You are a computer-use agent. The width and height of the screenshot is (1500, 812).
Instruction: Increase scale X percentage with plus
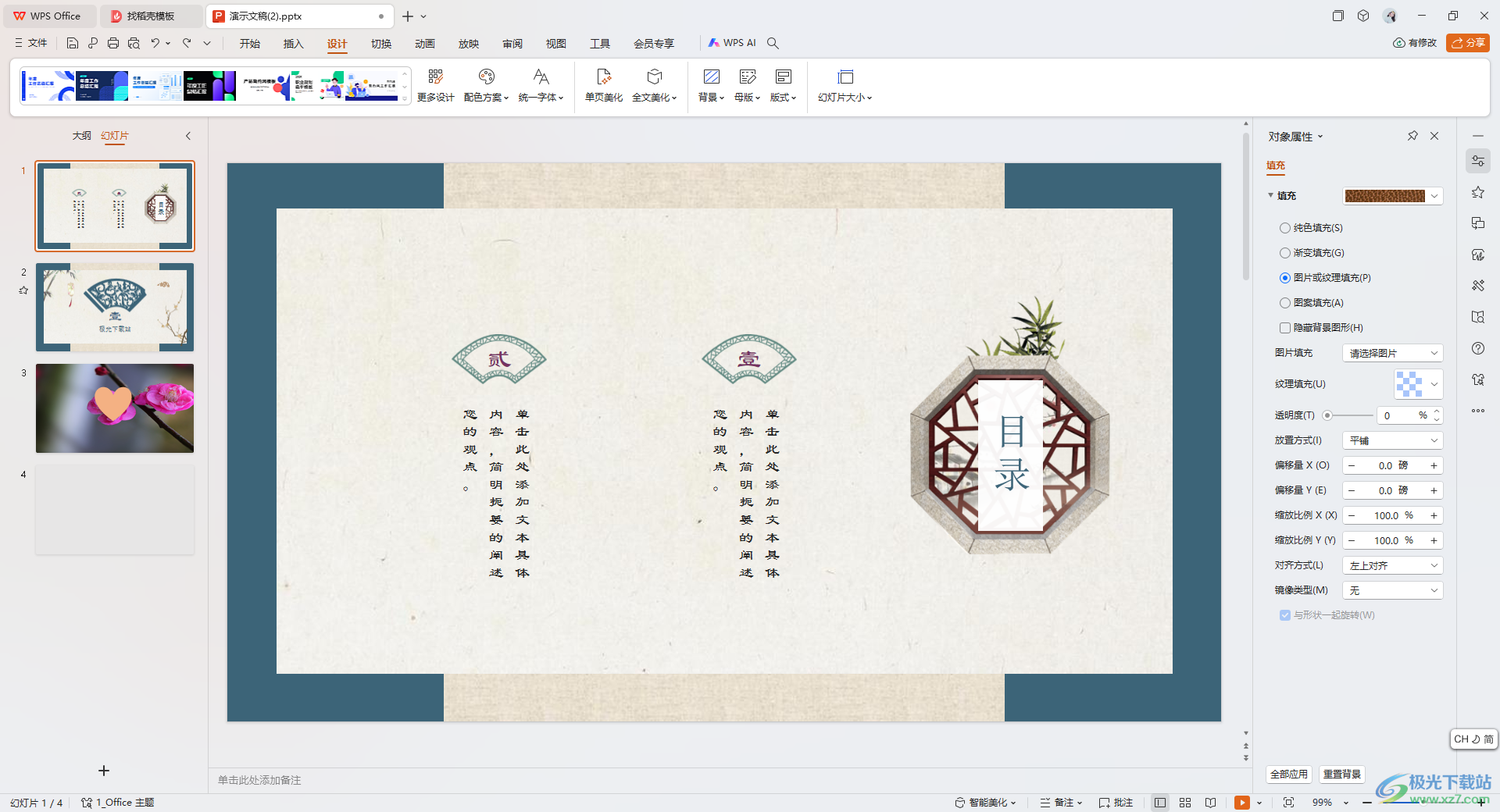click(1434, 515)
